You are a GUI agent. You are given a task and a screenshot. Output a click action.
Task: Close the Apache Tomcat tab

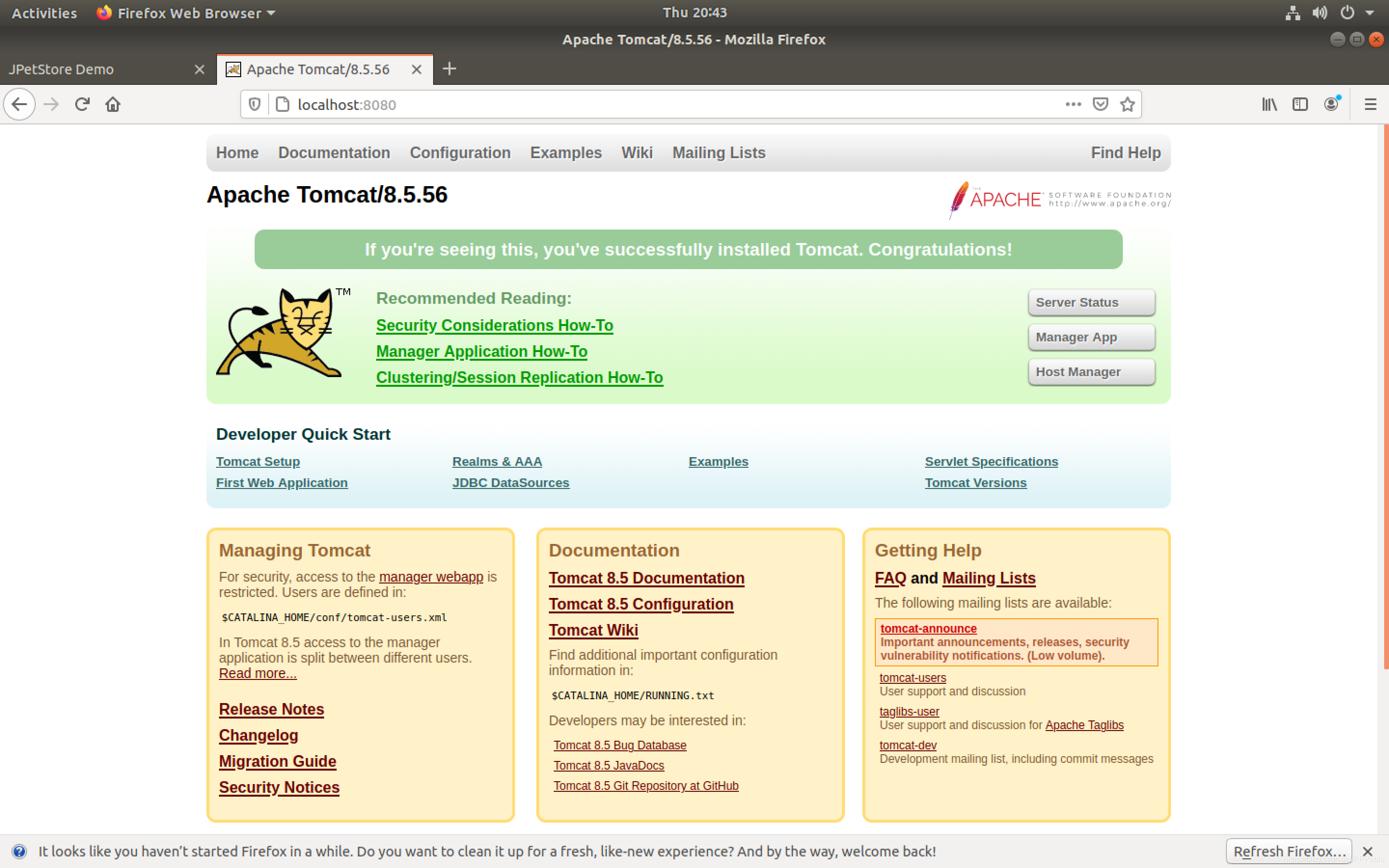coord(417,69)
